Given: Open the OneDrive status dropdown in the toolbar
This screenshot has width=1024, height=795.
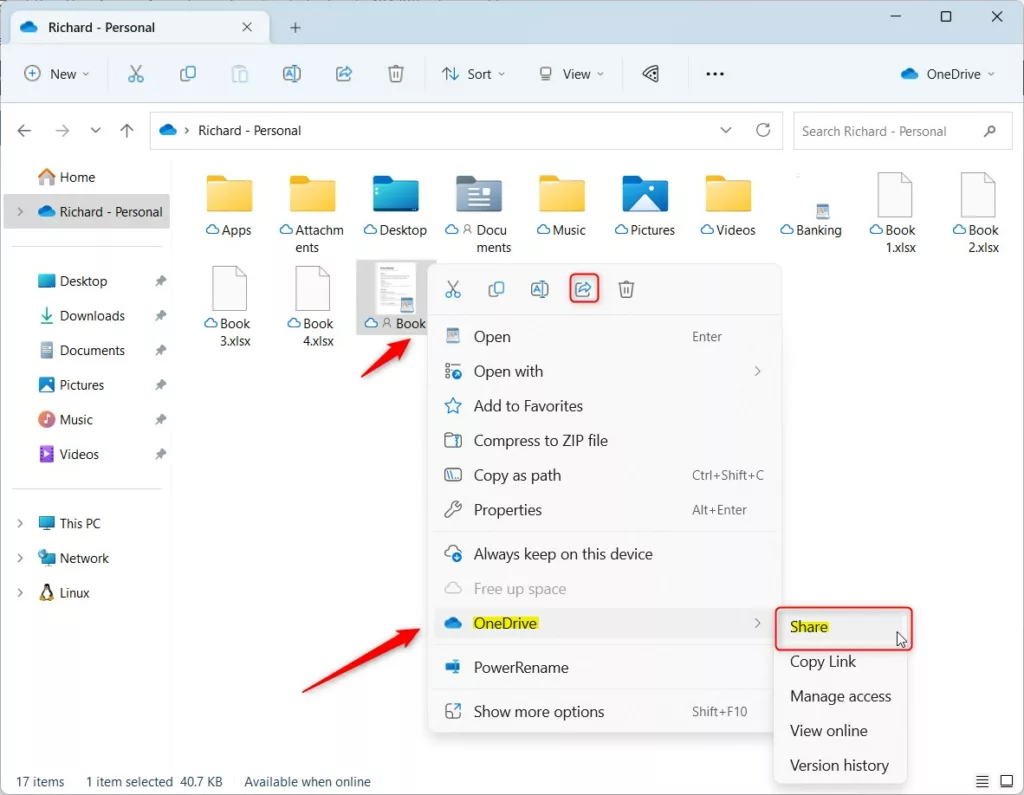Looking at the screenshot, I should (947, 74).
